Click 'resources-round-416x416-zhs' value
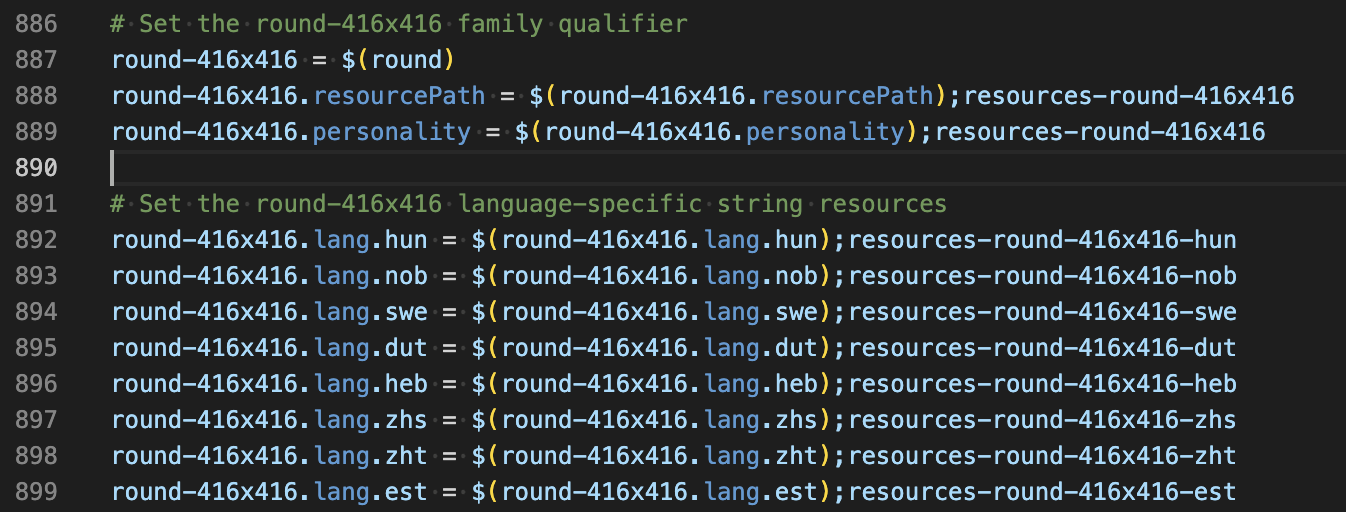The width and height of the screenshot is (1346, 512). tap(1042, 420)
